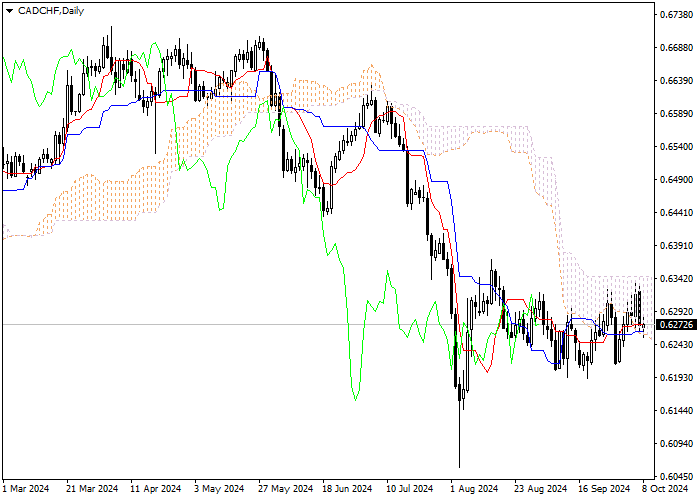Click price axis value 0.64900
This screenshot has height=500, width=700.
(677, 179)
